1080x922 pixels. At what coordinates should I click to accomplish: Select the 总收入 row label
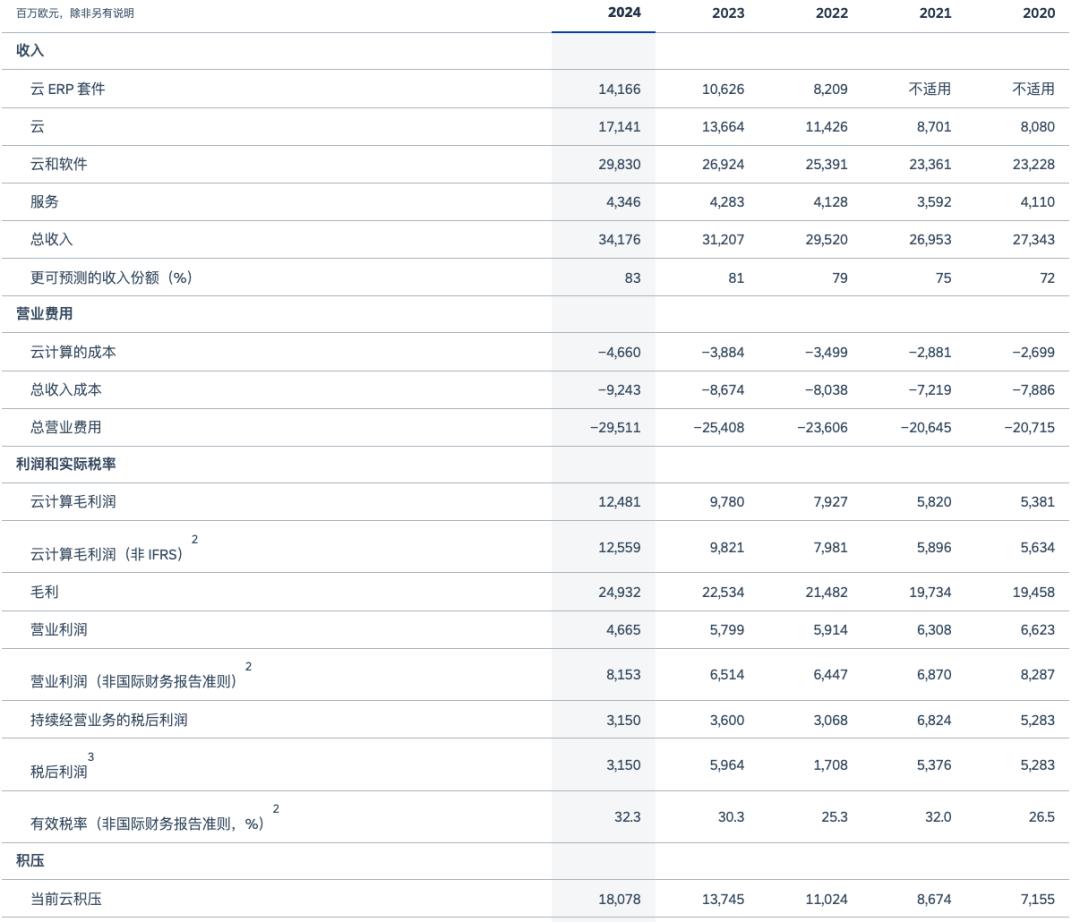click(52, 239)
